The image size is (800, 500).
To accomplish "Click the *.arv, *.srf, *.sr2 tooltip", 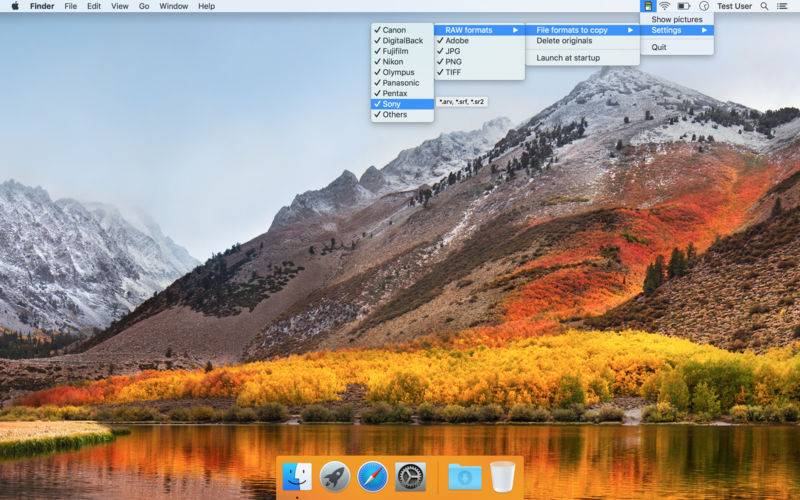I will (x=462, y=102).
